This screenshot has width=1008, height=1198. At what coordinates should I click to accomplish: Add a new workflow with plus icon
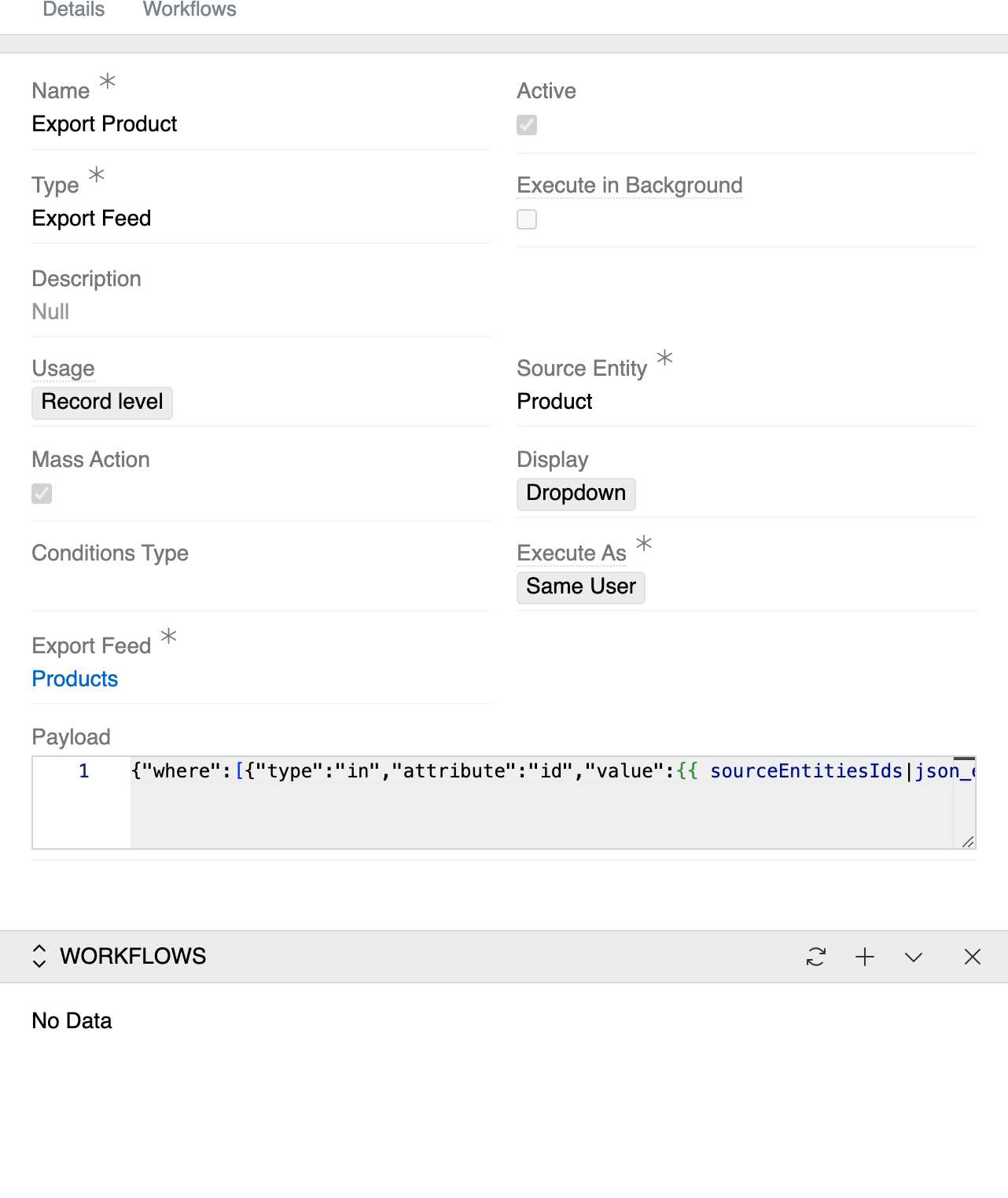[x=865, y=957]
